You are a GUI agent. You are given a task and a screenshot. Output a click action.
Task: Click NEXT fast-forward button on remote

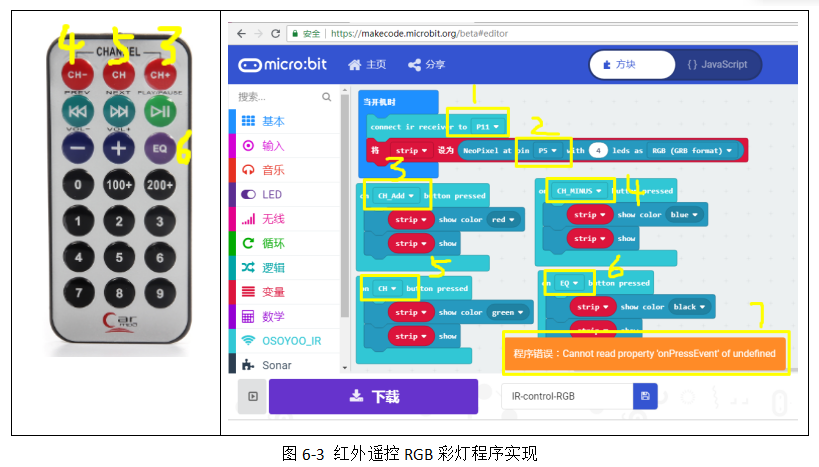coord(119,111)
